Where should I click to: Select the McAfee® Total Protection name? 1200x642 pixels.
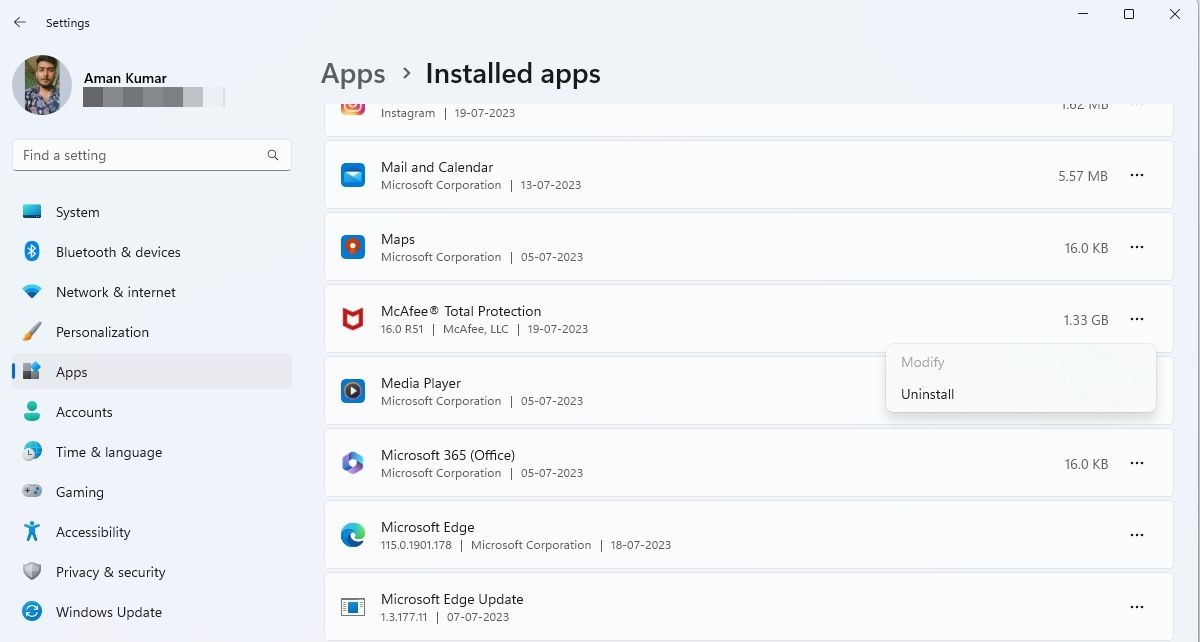point(461,311)
